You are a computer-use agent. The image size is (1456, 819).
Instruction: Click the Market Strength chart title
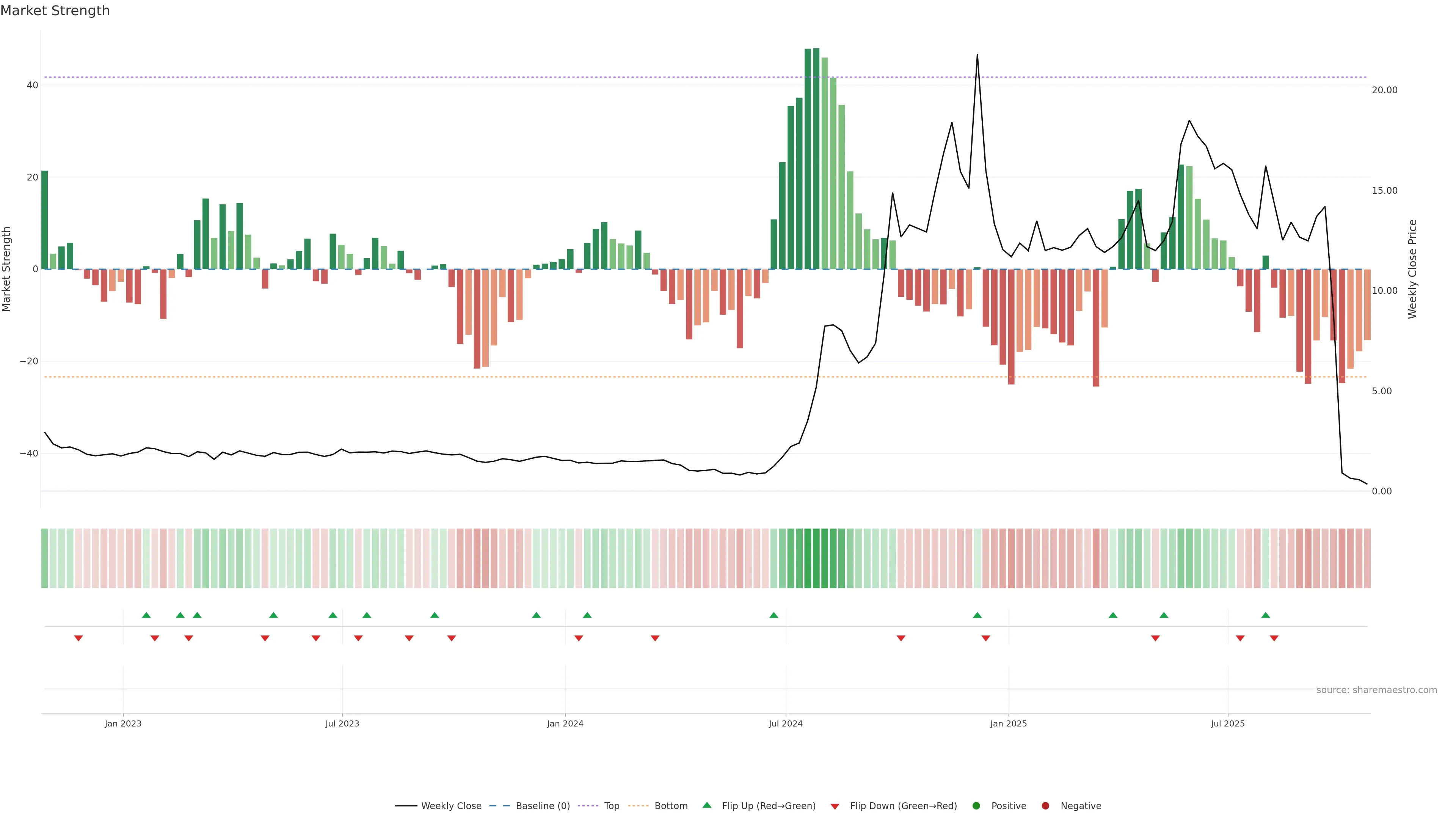point(55,11)
